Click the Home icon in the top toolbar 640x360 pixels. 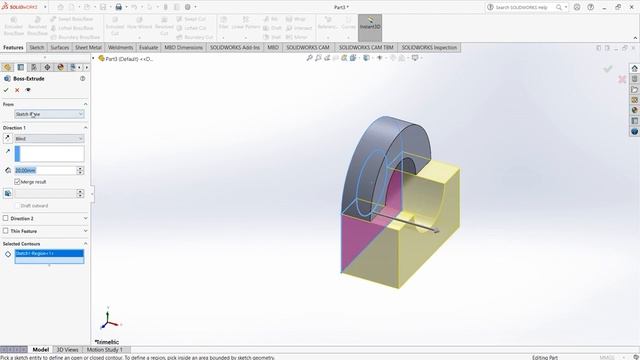point(60,7)
